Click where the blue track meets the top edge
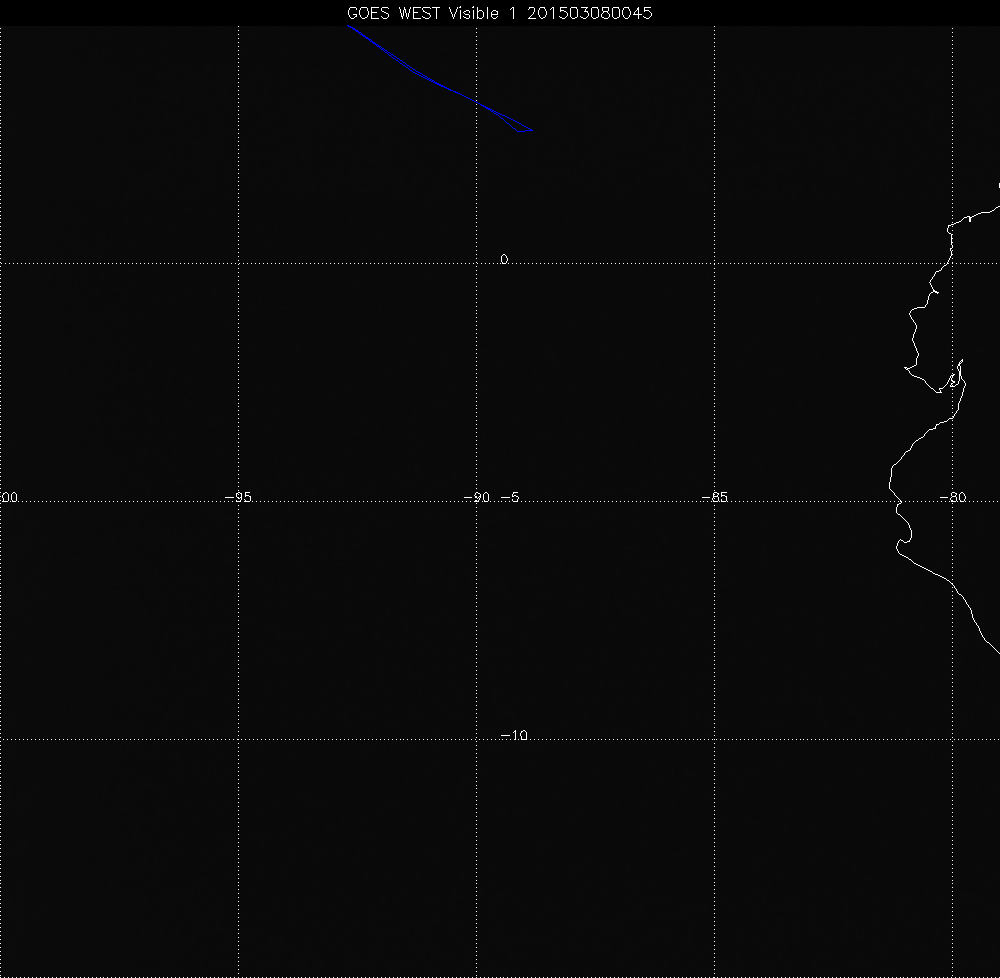Screen dimensions: 1000x978 pyautogui.click(x=349, y=27)
